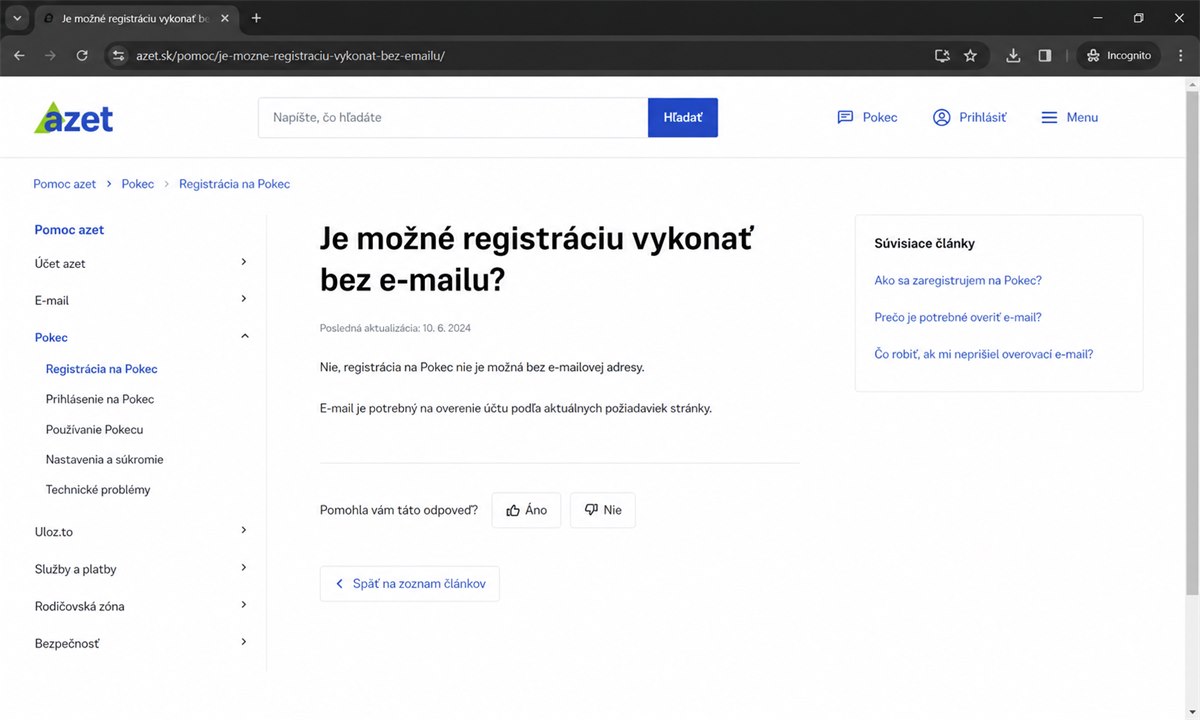Click thumbs up Áno button
The height and width of the screenshot is (720, 1200).
pos(526,510)
